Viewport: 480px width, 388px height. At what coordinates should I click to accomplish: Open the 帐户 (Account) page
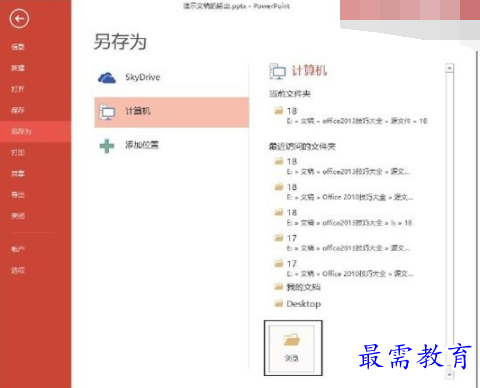[x=18, y=249]
